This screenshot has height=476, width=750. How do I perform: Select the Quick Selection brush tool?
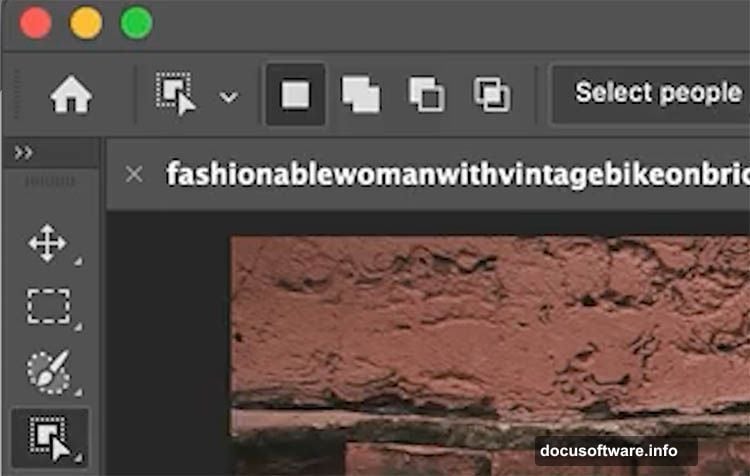(47, 372)
